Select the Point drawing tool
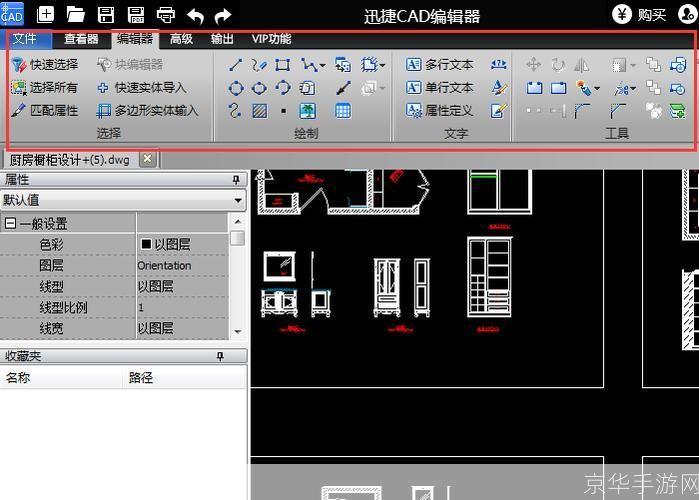The width and height of the screenshot is (699, 500). (x=284, y=111)
